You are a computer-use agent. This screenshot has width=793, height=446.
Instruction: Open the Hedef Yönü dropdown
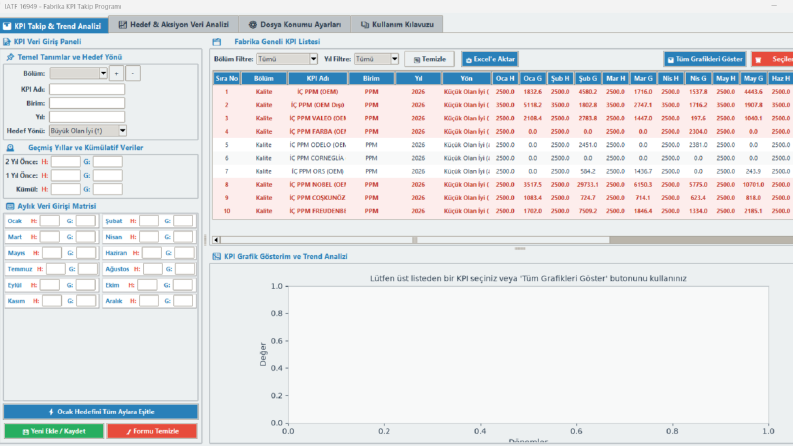[87, 130]
